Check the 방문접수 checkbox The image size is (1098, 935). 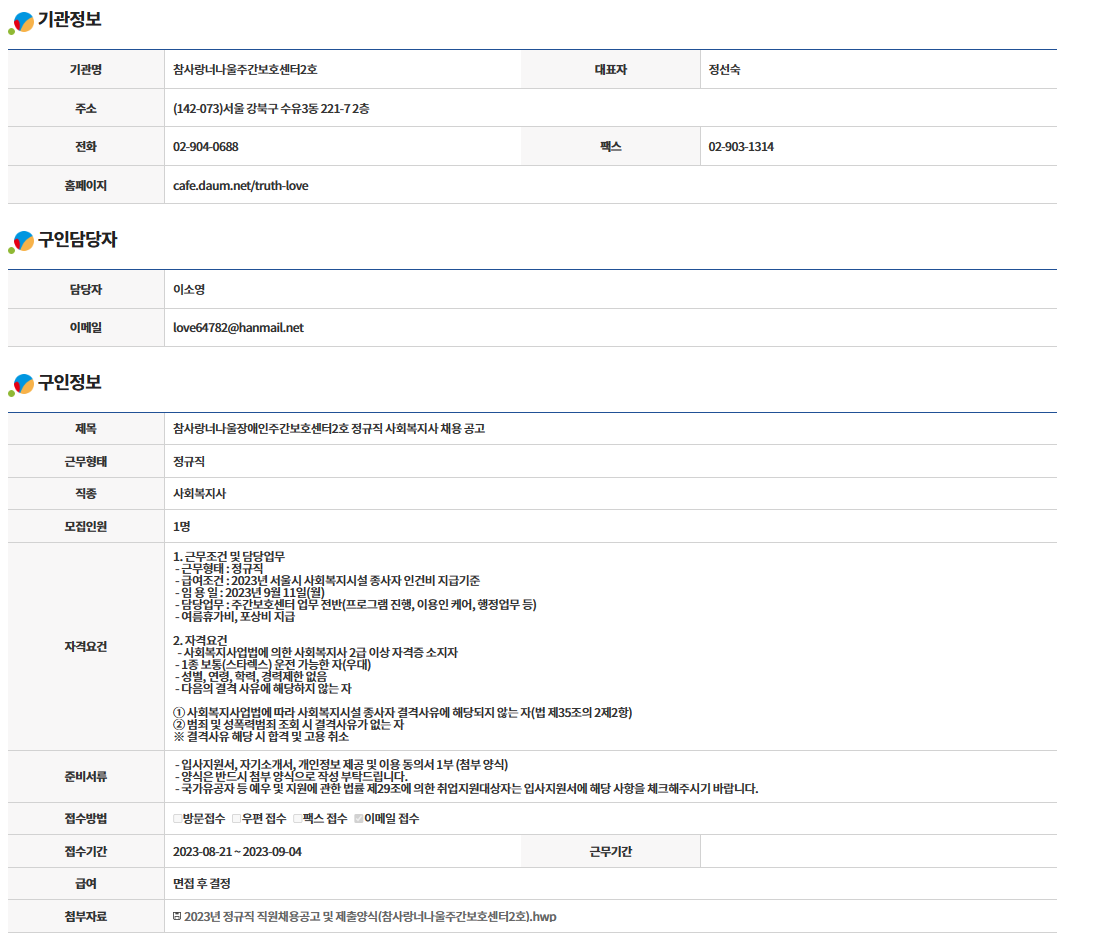178,819
